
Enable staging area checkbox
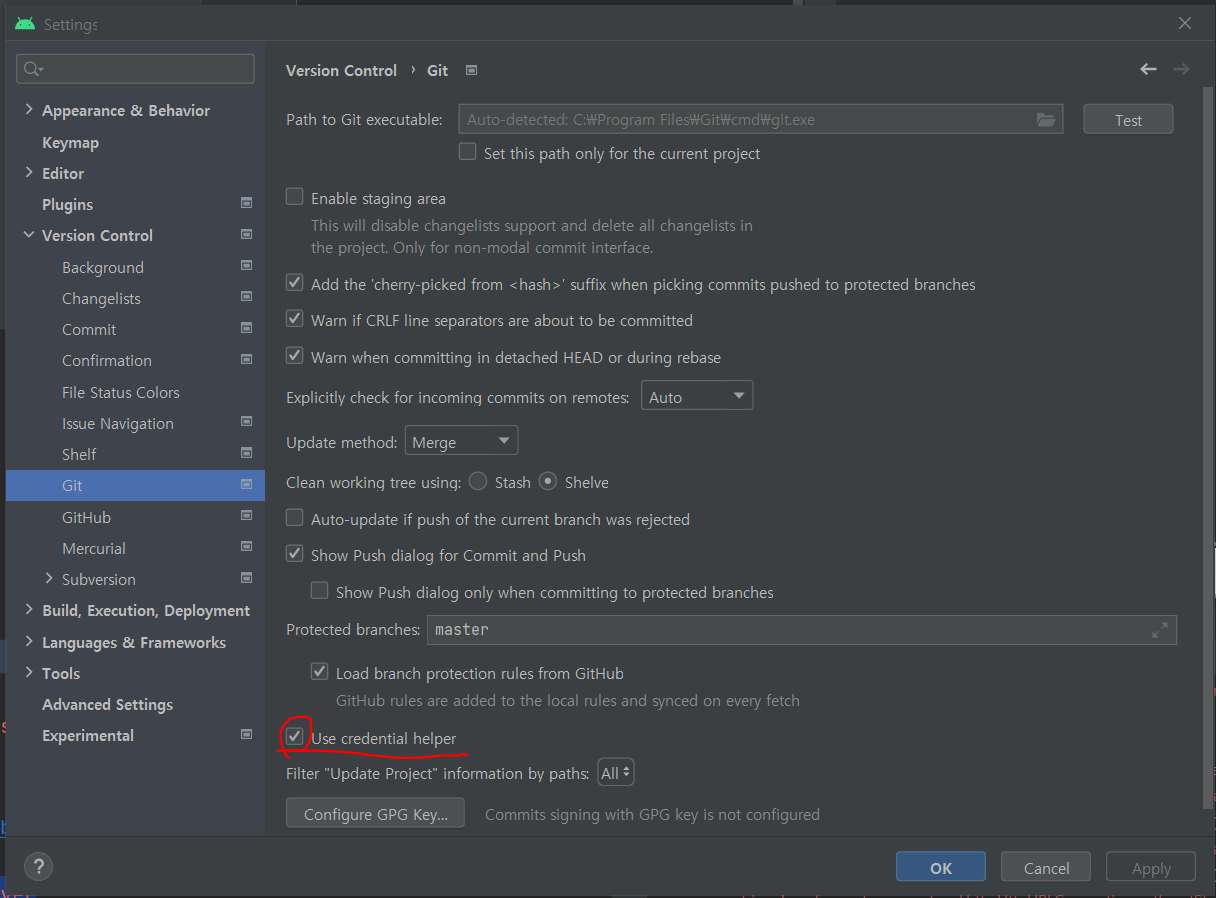click(294, 197)
